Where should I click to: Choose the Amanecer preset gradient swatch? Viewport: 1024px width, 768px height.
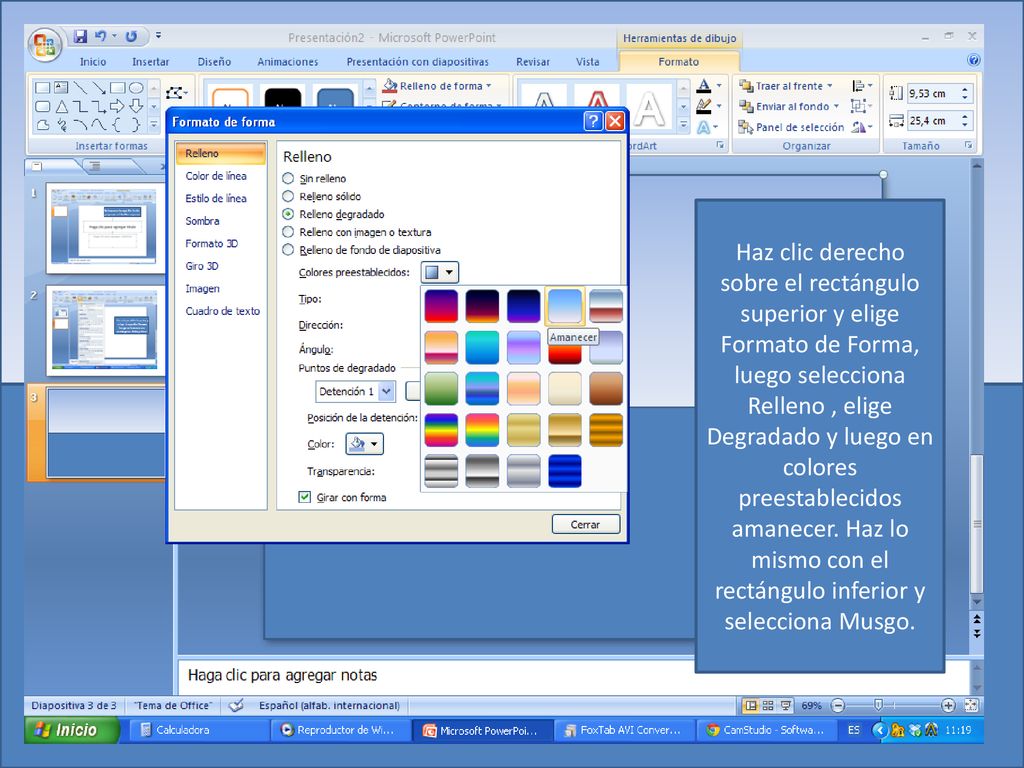tap(564, 306)
